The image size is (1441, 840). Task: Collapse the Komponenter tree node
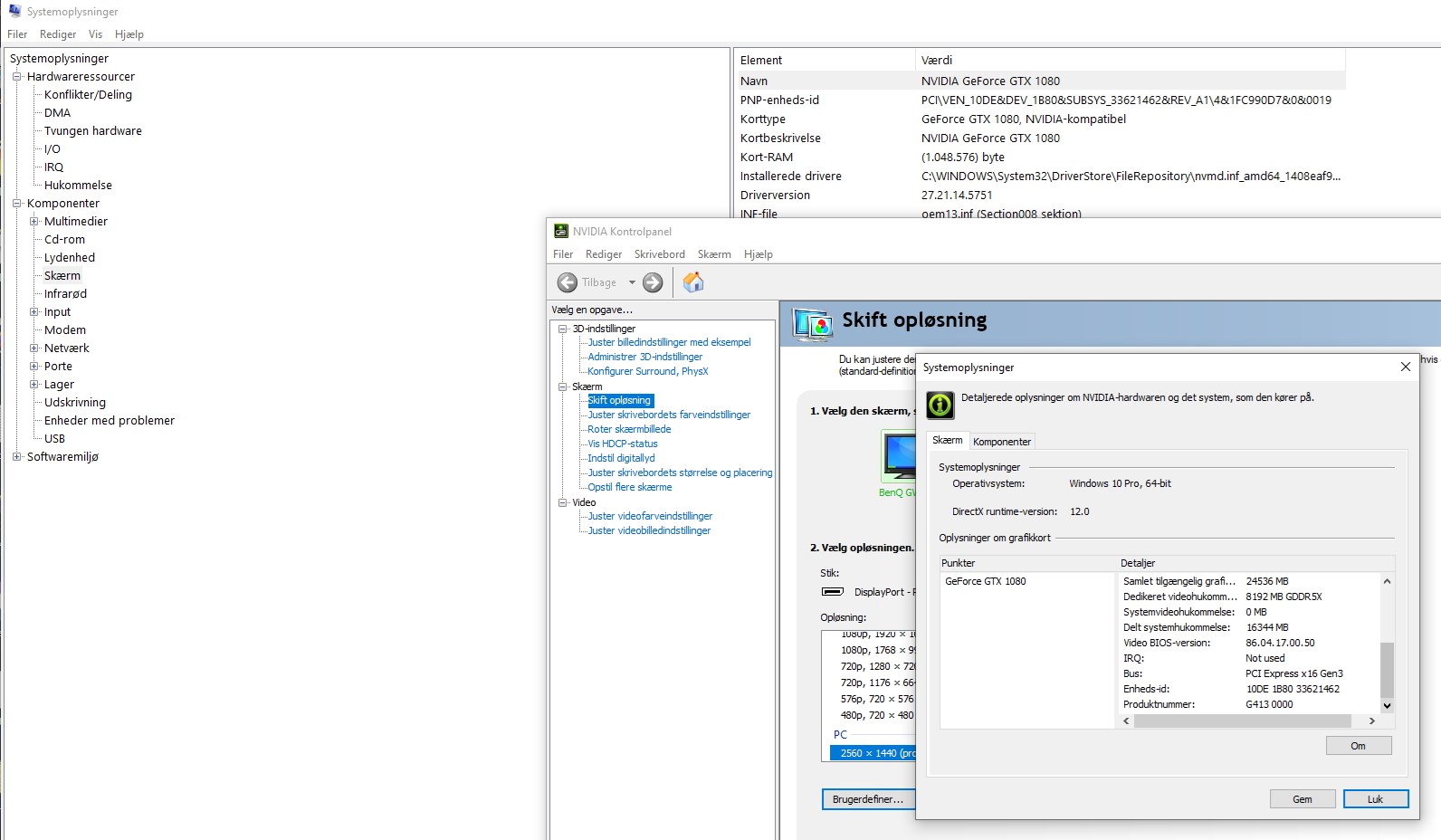coord(16,204)
